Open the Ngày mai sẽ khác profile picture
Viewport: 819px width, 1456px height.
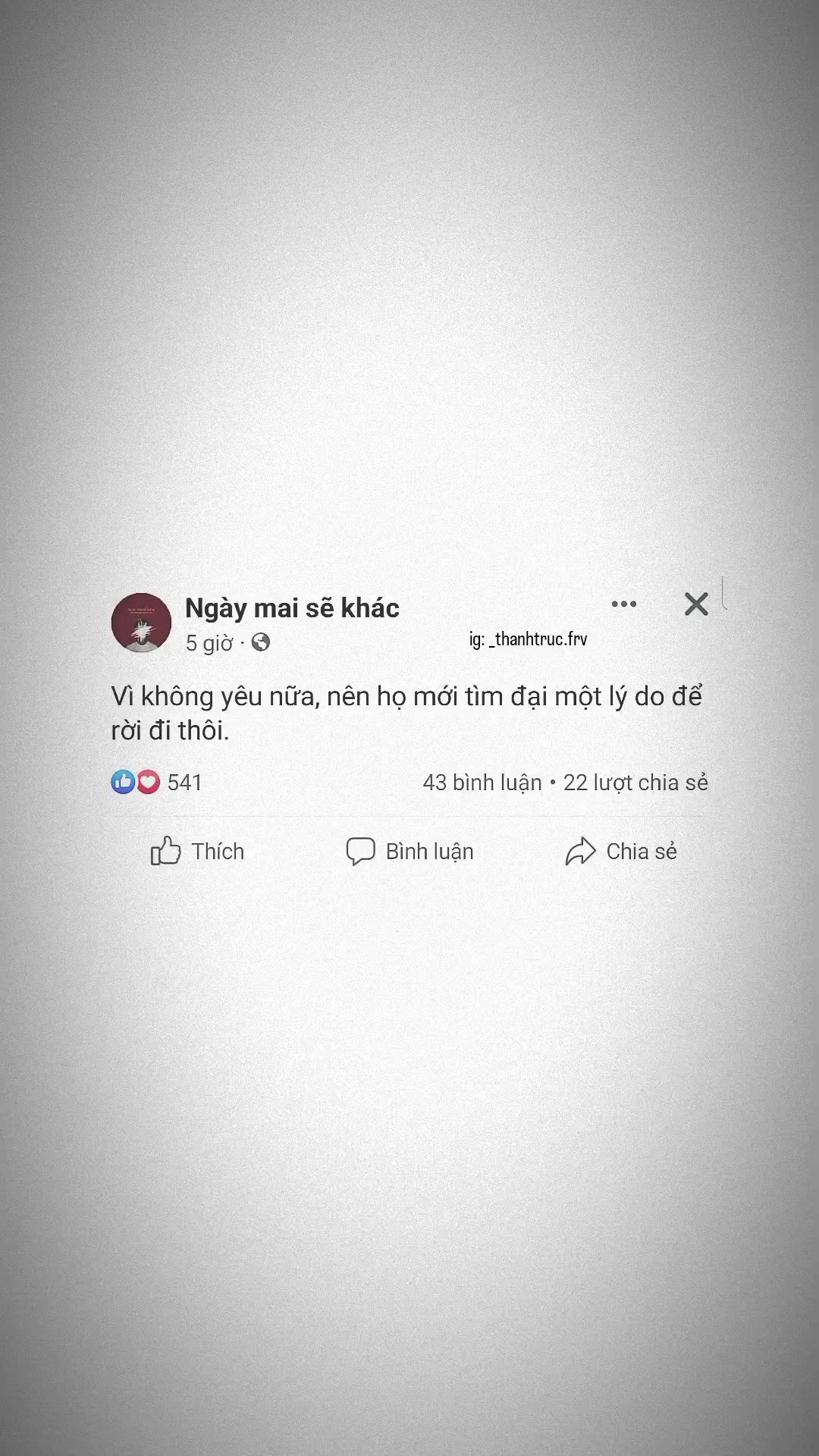[x=141, y=623]
